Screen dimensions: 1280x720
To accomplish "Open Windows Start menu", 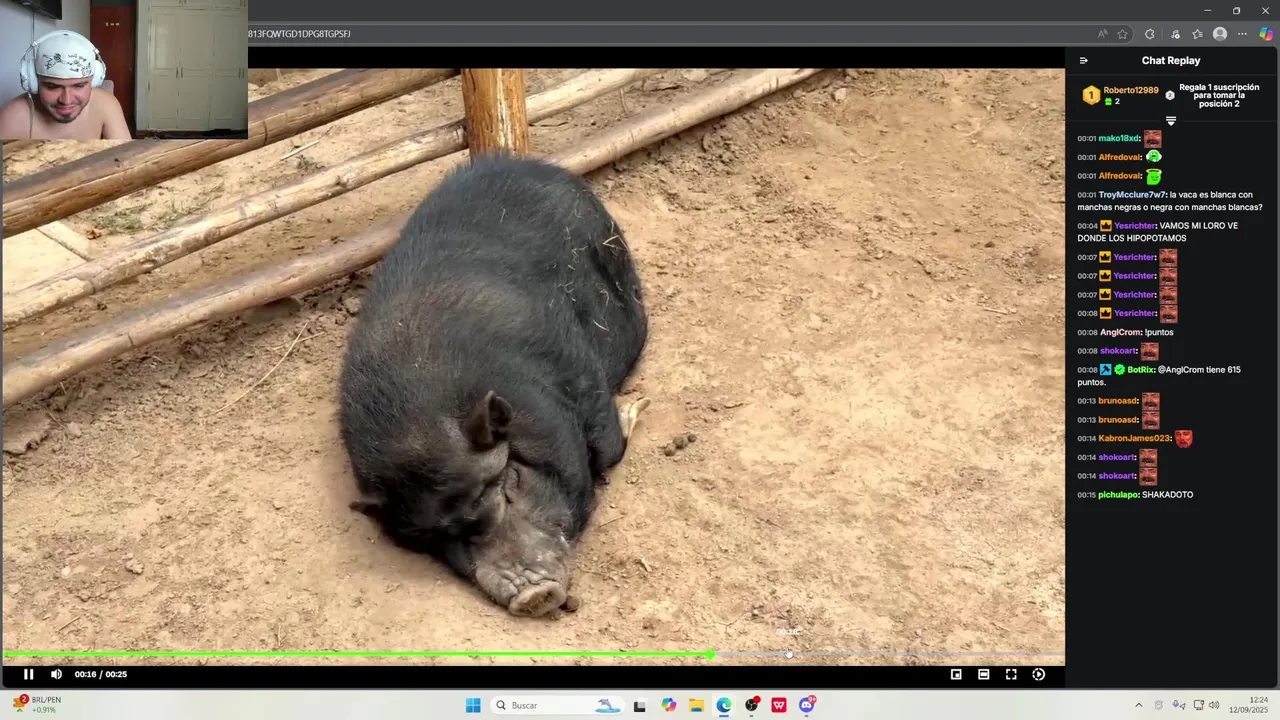I will point(473,705).
